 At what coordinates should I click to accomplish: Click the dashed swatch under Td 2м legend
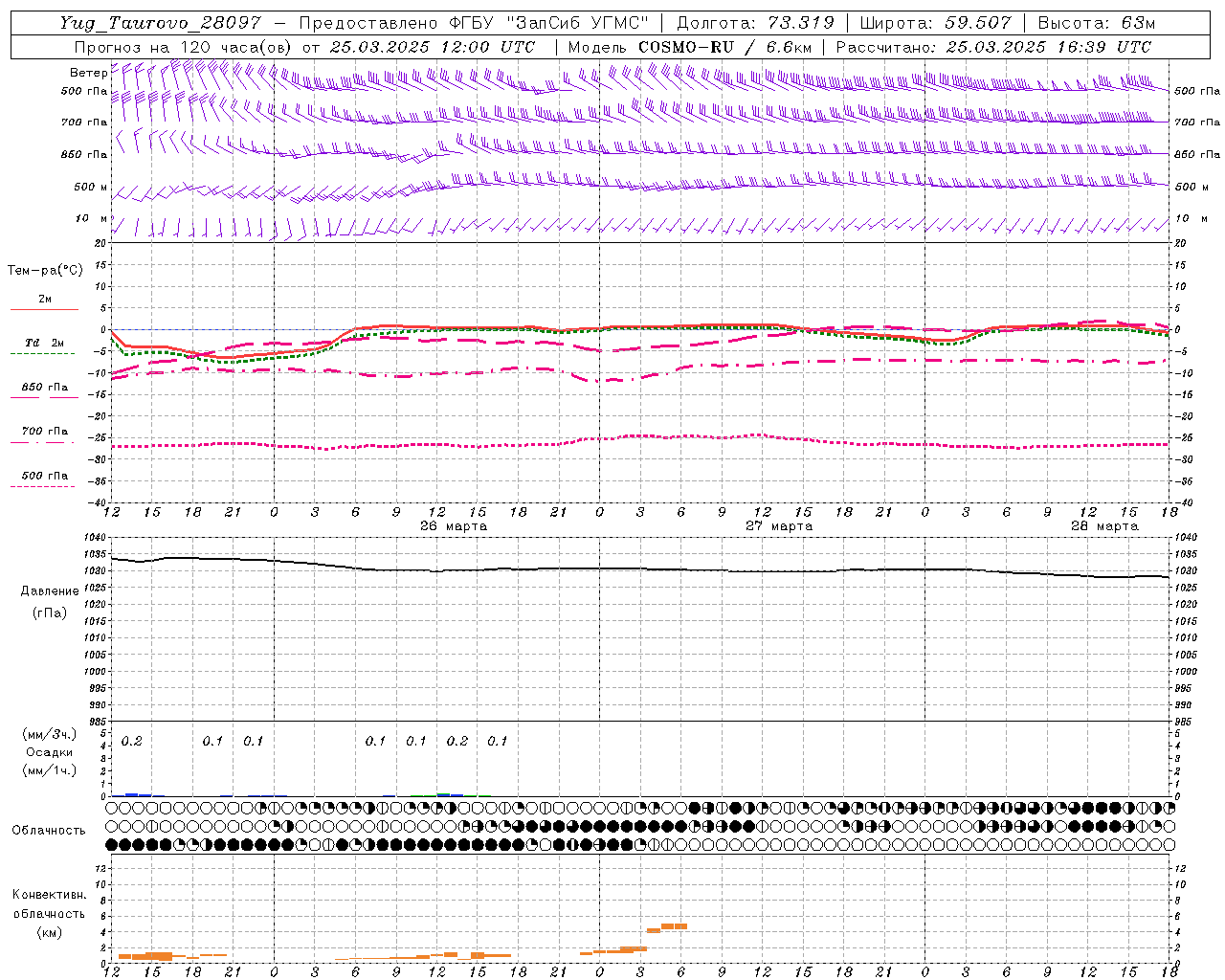[x=42, y=354]
